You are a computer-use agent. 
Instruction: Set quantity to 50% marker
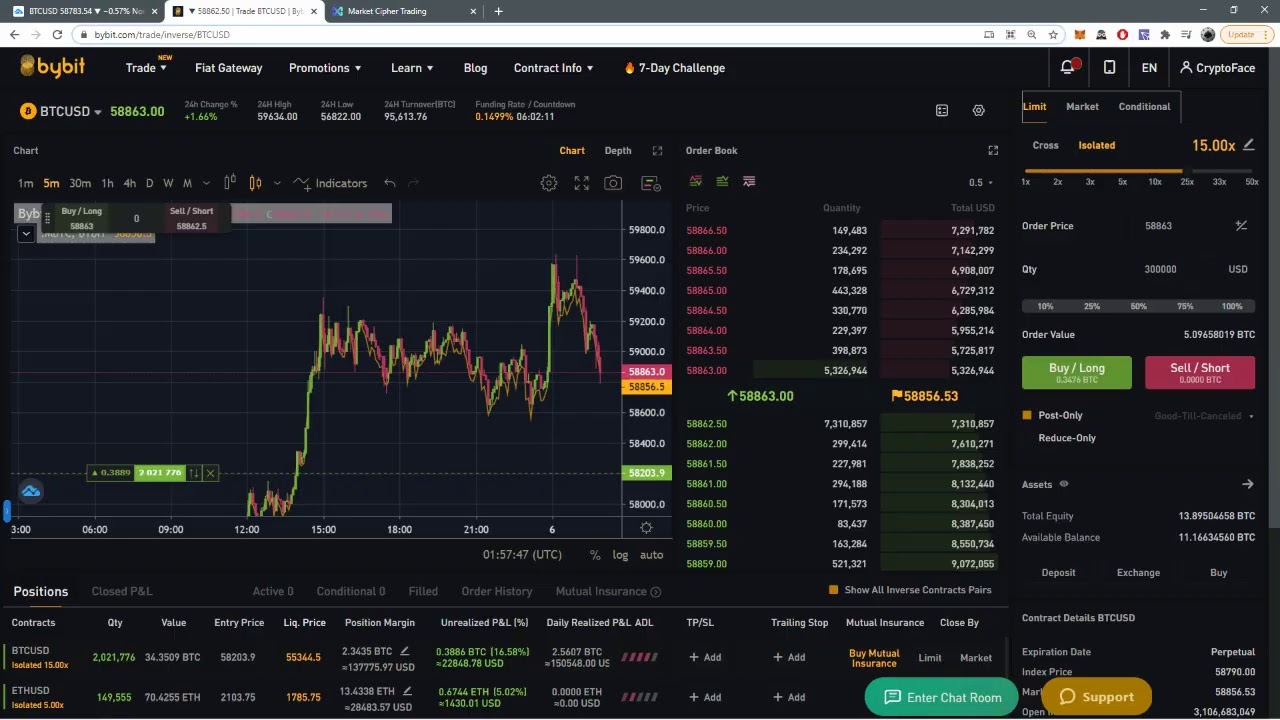(1139, 306)
